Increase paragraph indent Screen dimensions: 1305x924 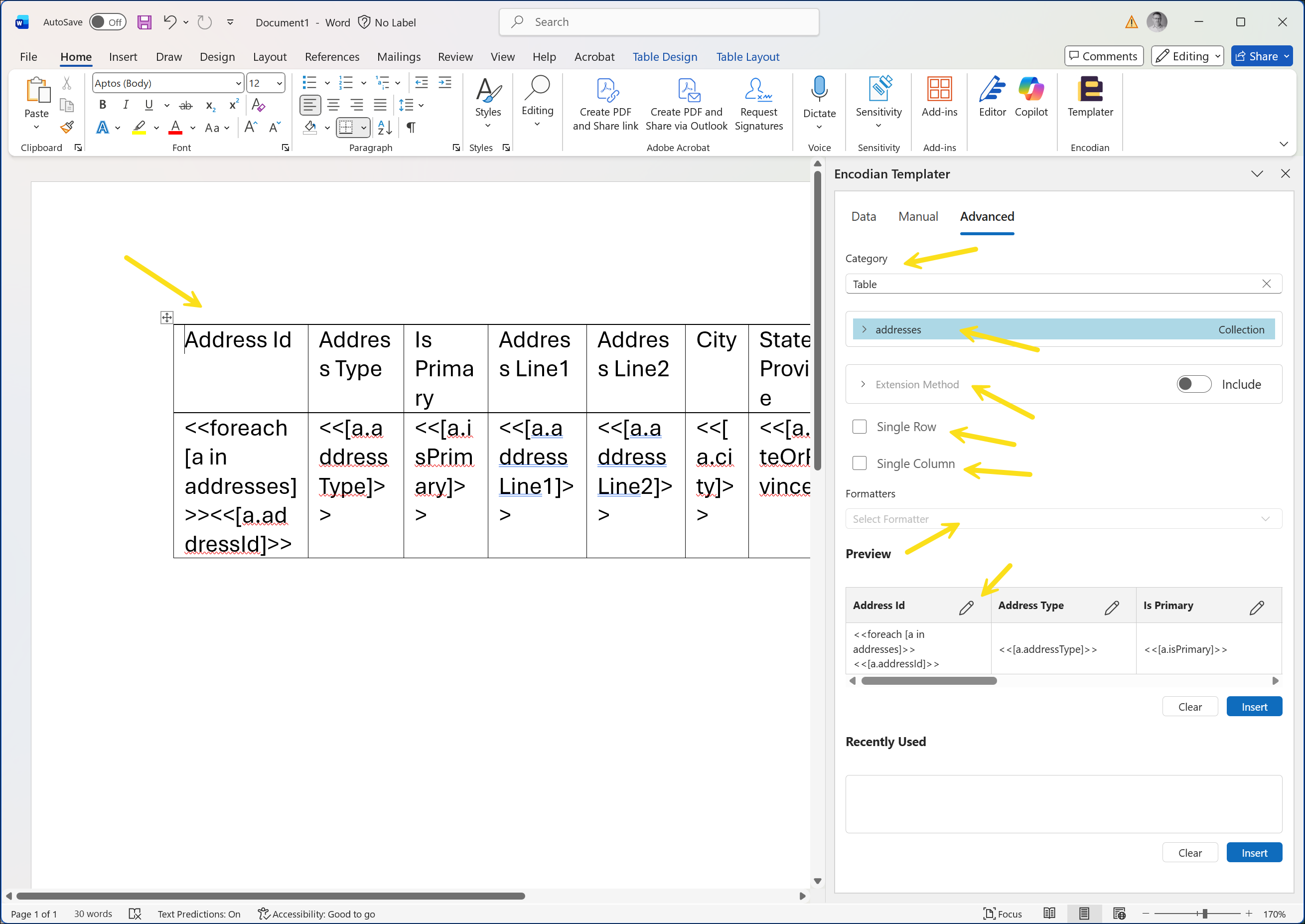[445, 83]
